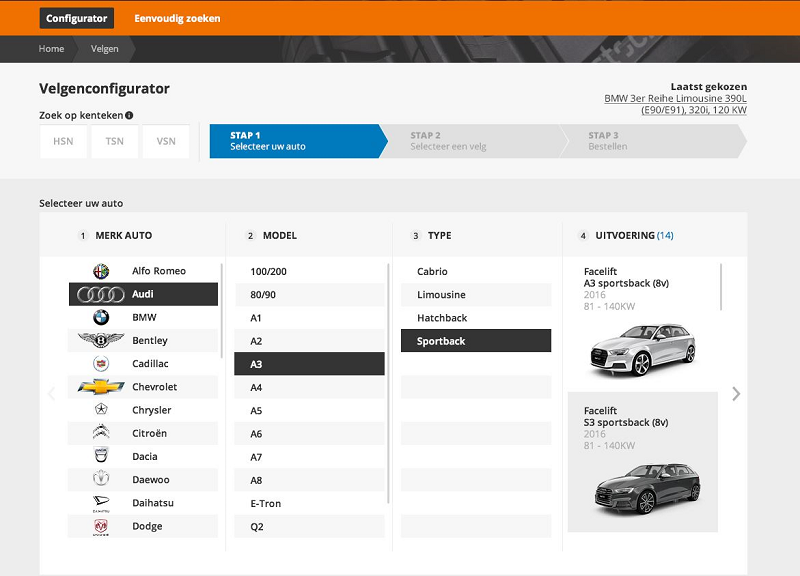The height and width of the screenshot is (576, 800).
Task: Click the Daihatsu logo icon
Action: tap(101, 503)
